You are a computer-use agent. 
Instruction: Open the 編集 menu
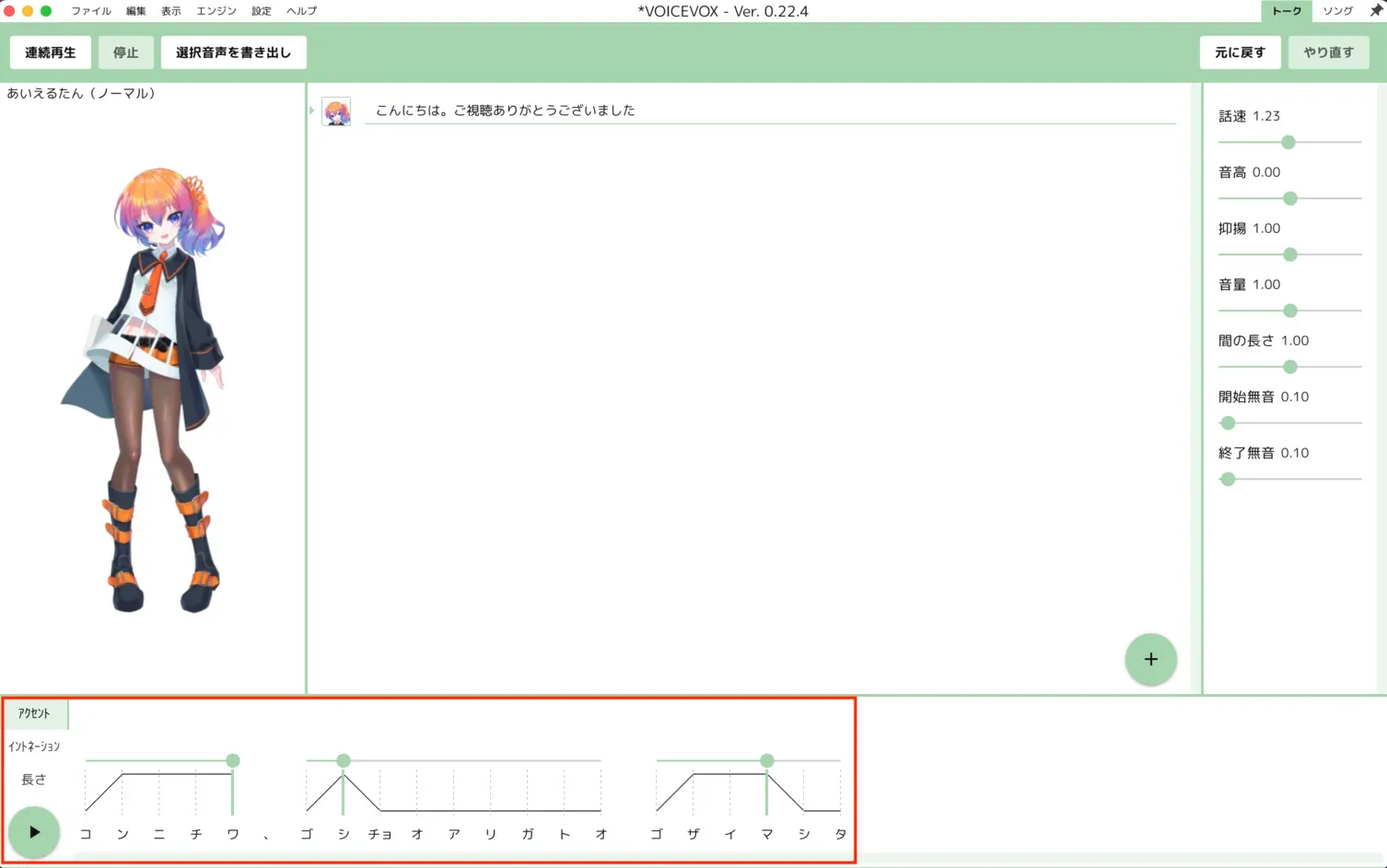tap(136, 11)
